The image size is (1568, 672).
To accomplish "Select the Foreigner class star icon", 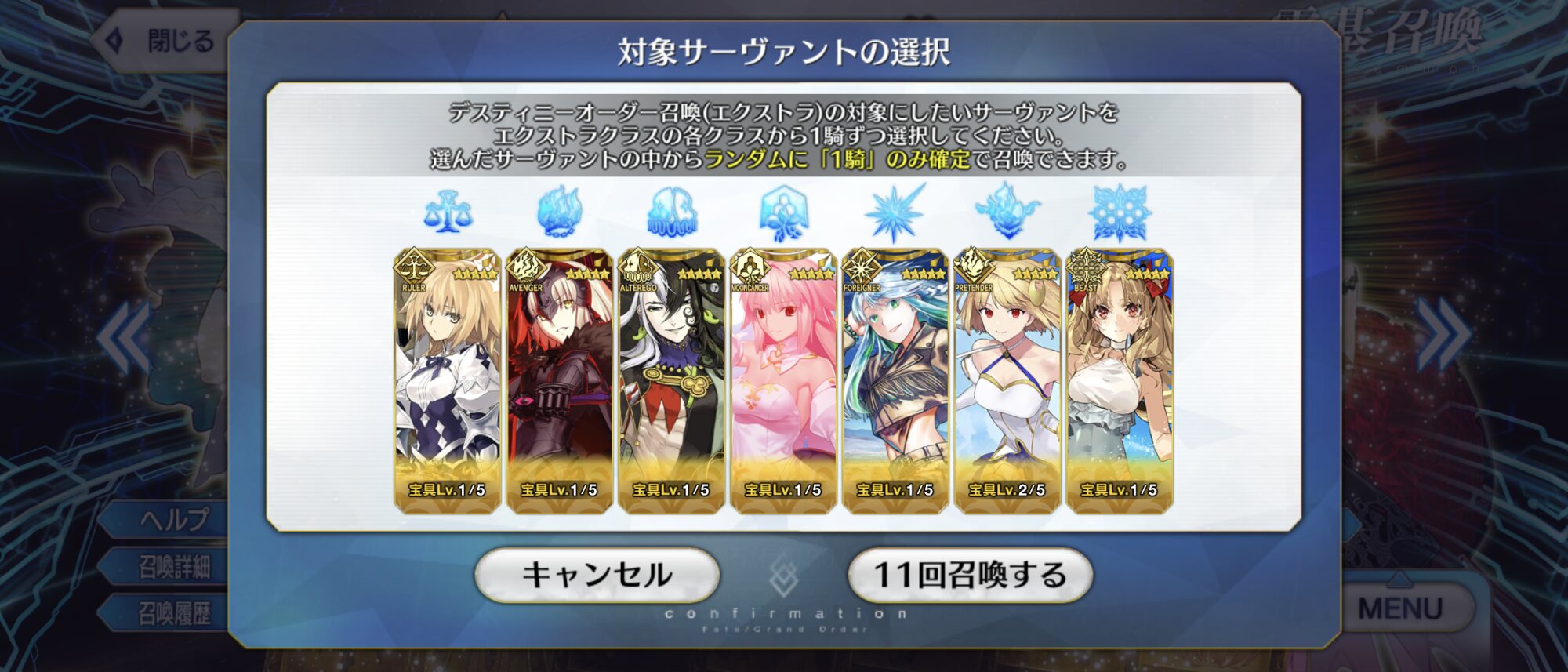I will point(895,212).
